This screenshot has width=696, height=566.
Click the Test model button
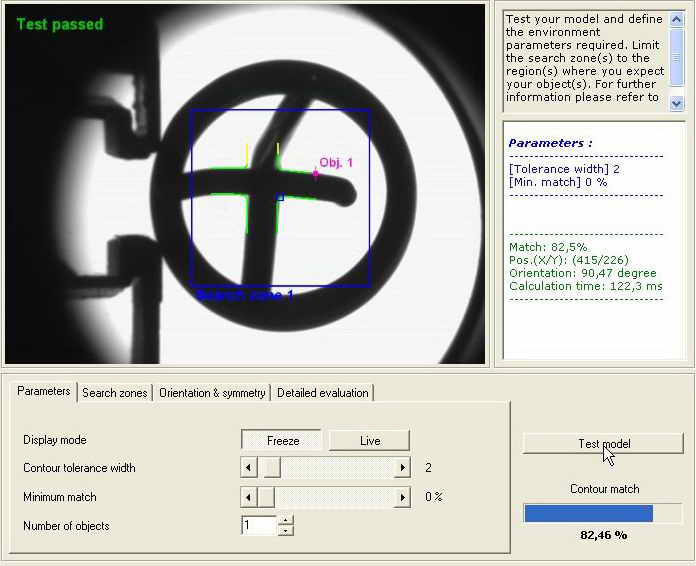(x=603, y=443)
